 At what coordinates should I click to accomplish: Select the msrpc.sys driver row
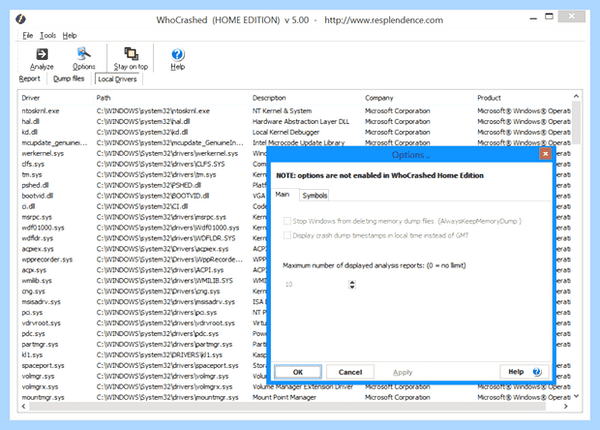pyautogui.click(x=143, y=217)
